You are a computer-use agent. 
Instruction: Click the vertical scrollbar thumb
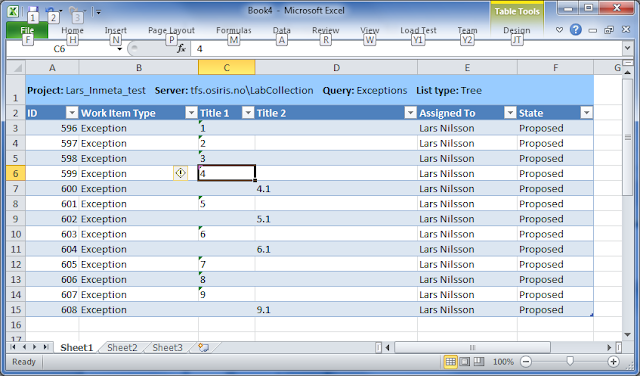tap(628, 137)
